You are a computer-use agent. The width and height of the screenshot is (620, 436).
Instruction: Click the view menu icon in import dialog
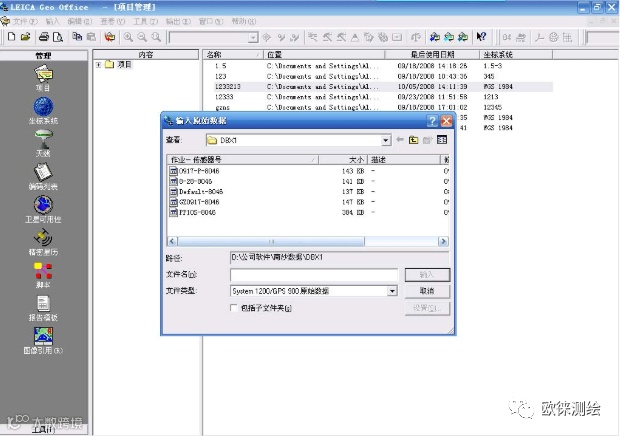(x=442, y=140)
